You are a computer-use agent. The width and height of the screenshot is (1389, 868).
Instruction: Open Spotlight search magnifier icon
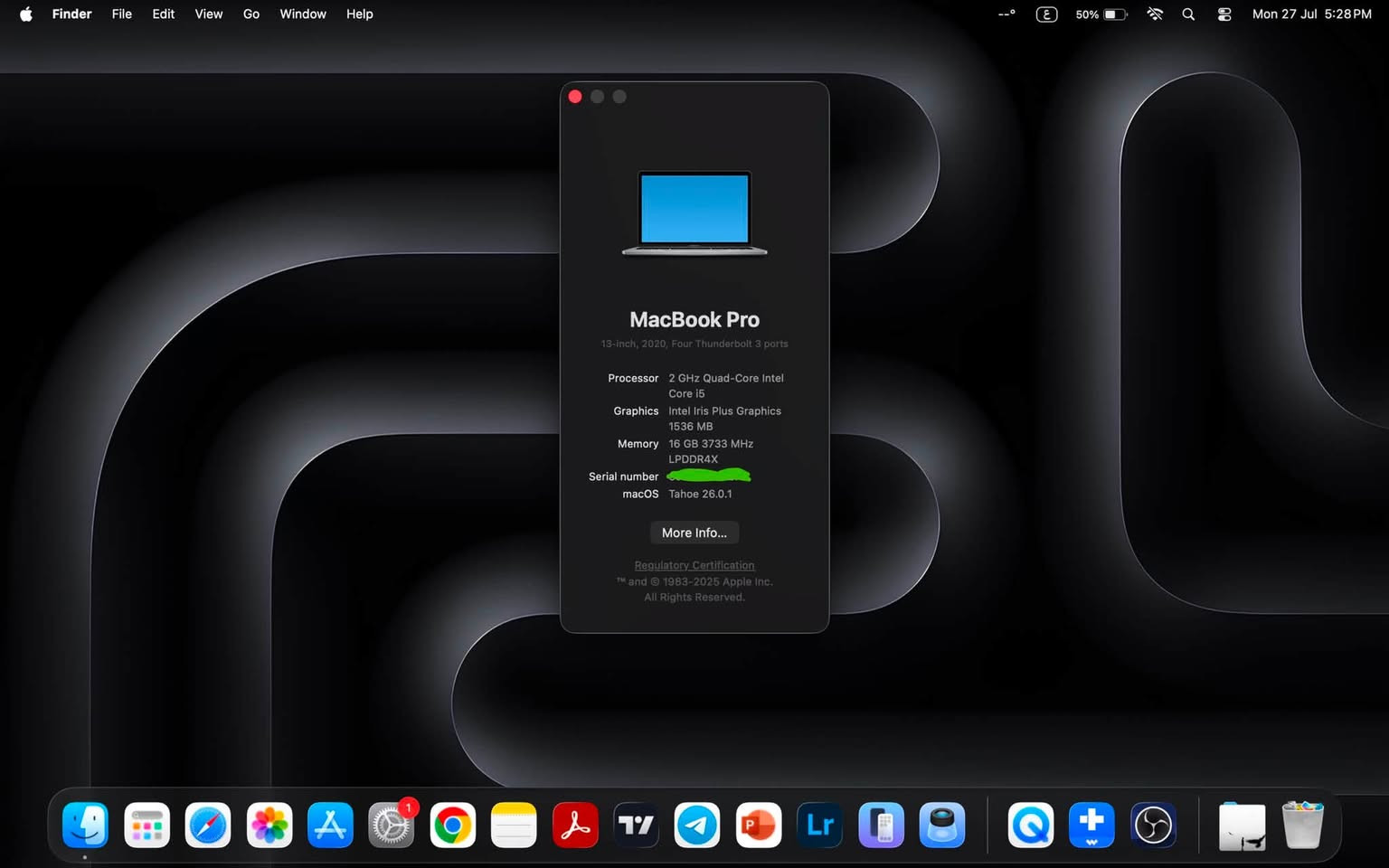(x=1188, y=14)
